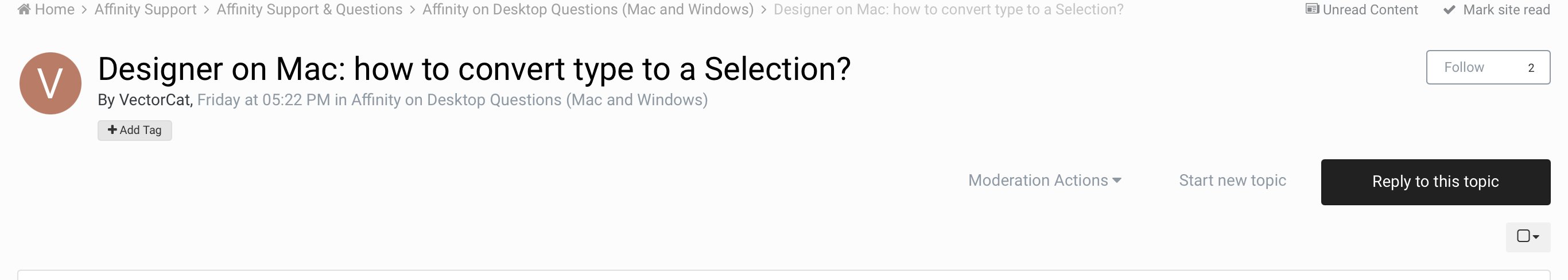Click the Friday at 05:22 PM timestamp
Image resolution: width=1568 pixels, height=280 pixels.
coord(263,100)
